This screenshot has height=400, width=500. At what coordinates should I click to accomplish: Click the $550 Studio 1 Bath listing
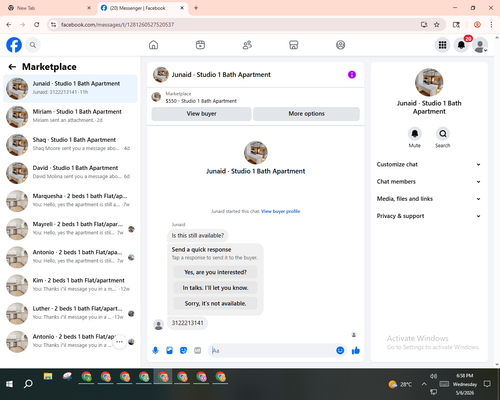[x=201, y=101]
